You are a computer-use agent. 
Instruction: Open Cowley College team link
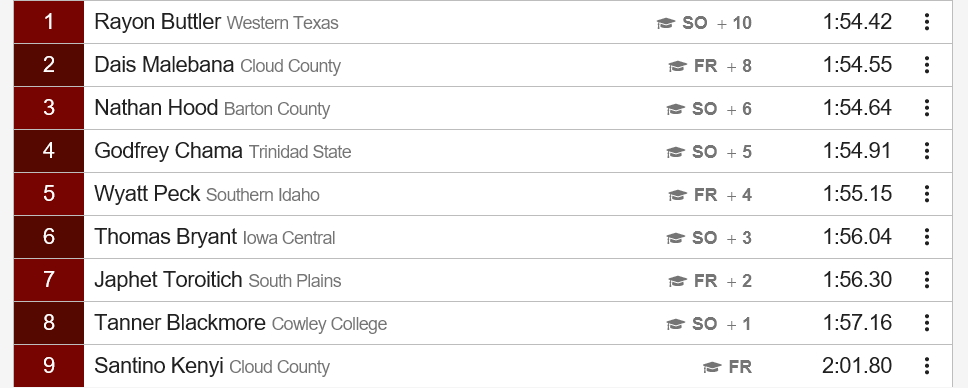[x=329, y=324]
